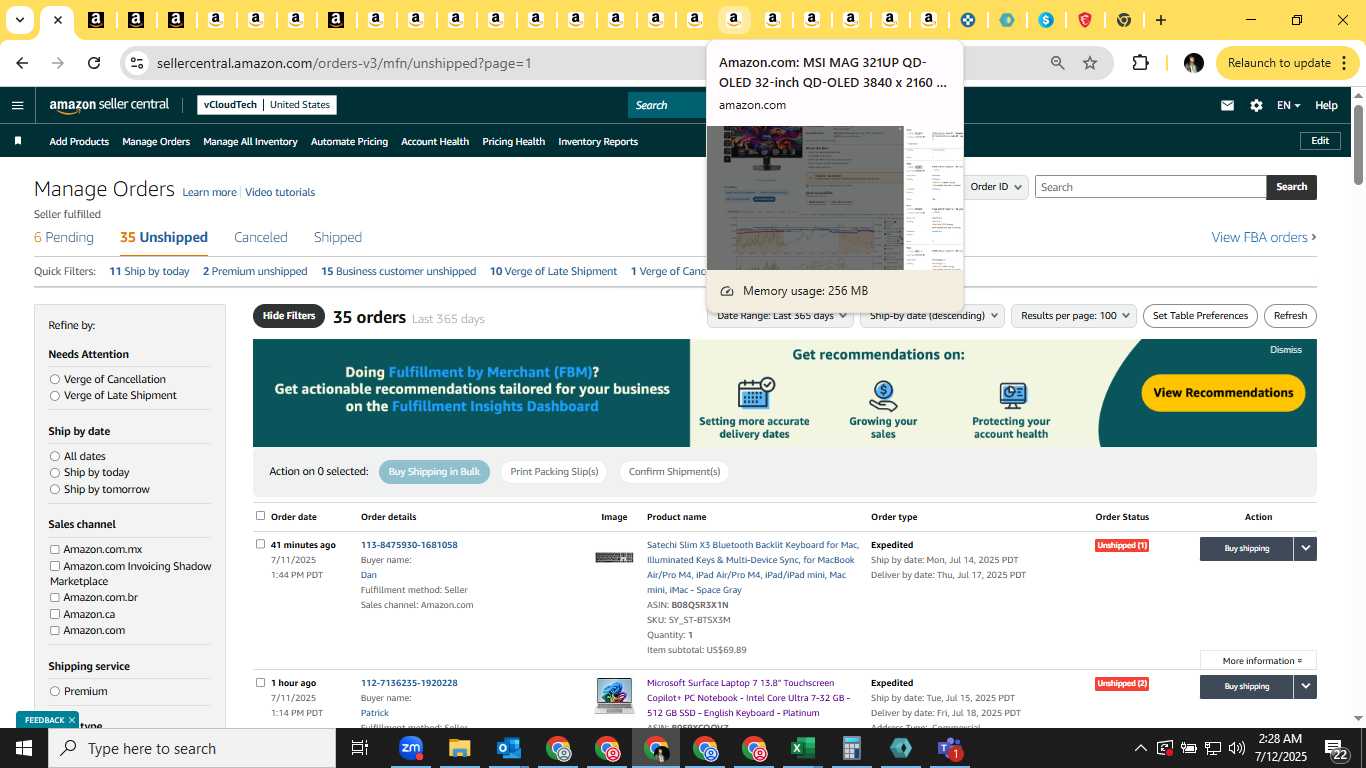The height and width of the screenshot is (768, 1366).
Task: Open Results per page dropdown
Action: (x=1074, y=316)
